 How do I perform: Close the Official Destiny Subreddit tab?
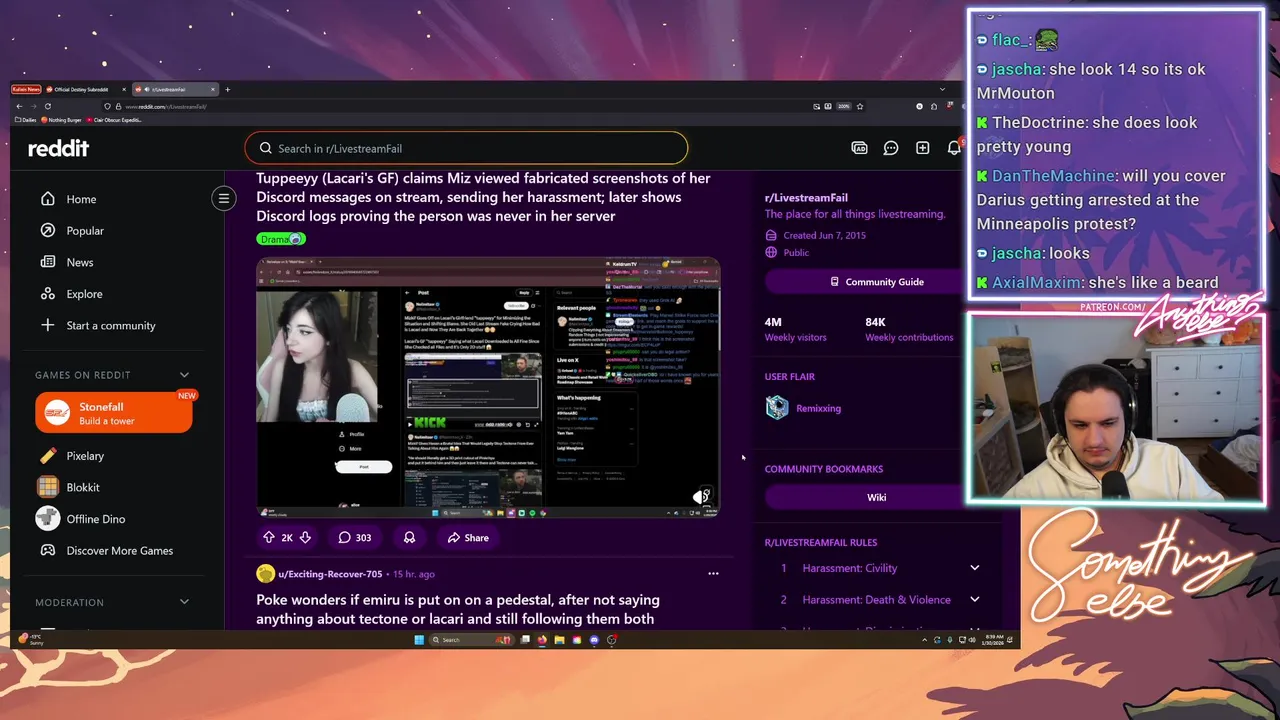[x=124, y=89]
